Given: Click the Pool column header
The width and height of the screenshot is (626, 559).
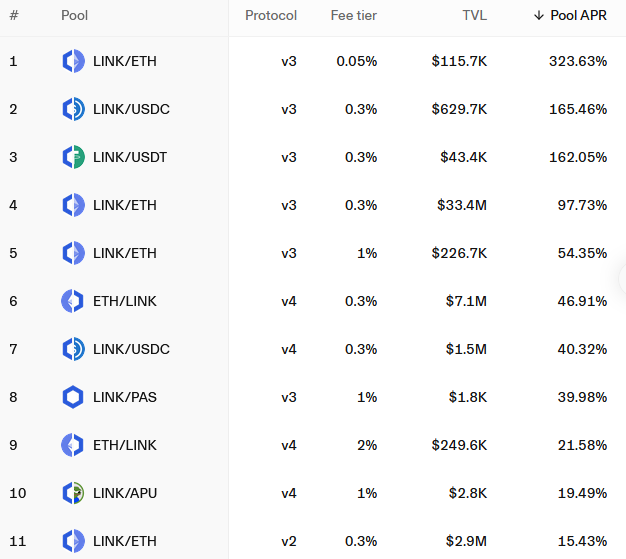Looking at the screenshot, I should [x=74, y=16].
